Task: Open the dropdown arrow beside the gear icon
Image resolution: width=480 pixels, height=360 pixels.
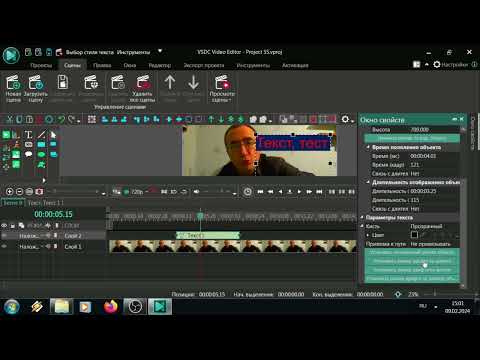Action: [352, 121]
